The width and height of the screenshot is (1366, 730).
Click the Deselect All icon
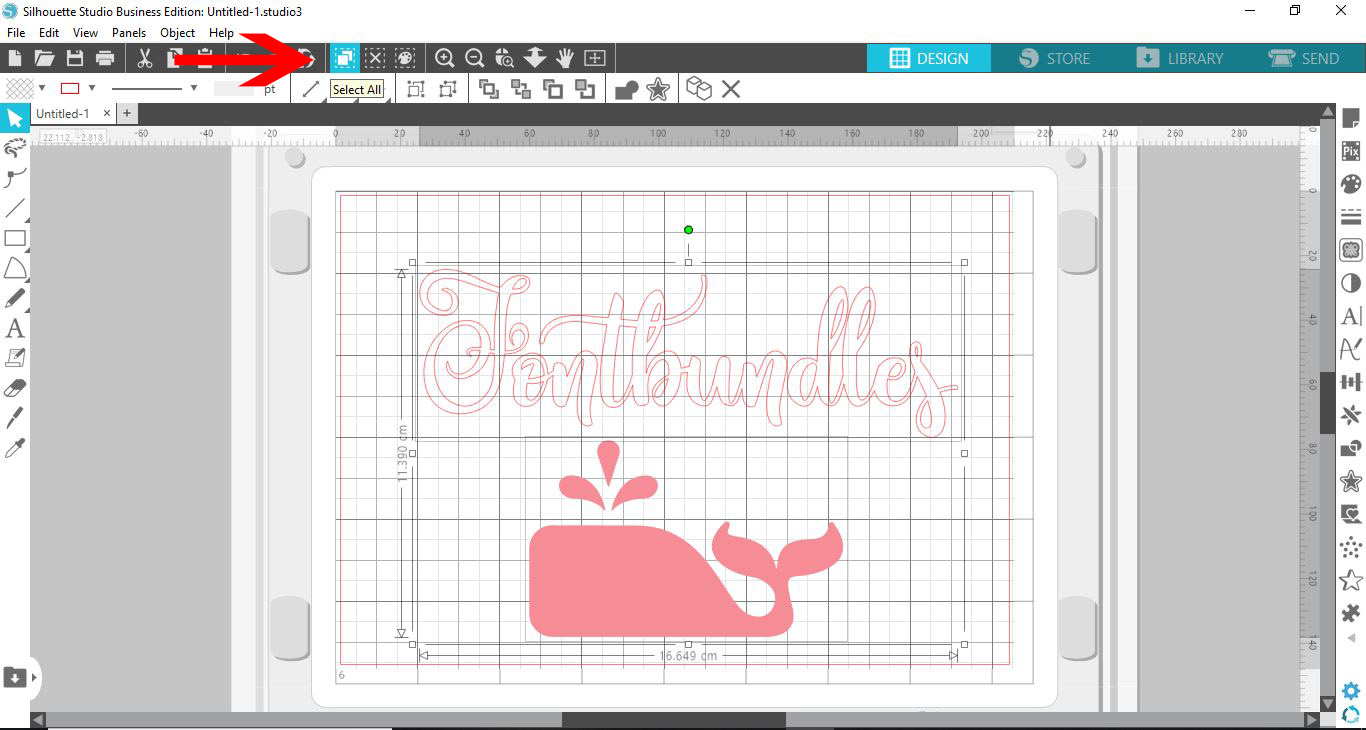click(375, 58)
